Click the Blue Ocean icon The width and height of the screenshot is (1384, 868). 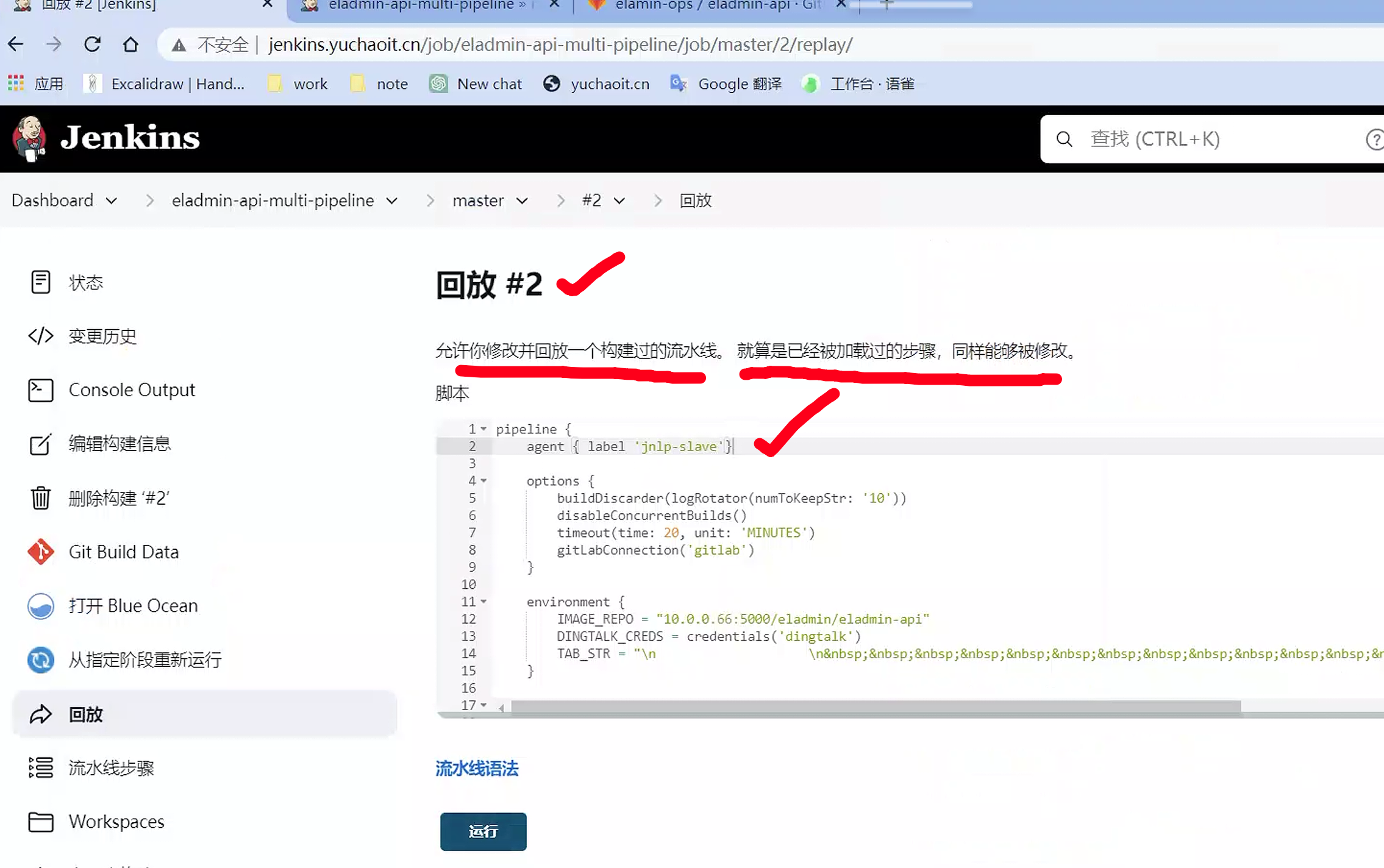(x=40, y=606)
